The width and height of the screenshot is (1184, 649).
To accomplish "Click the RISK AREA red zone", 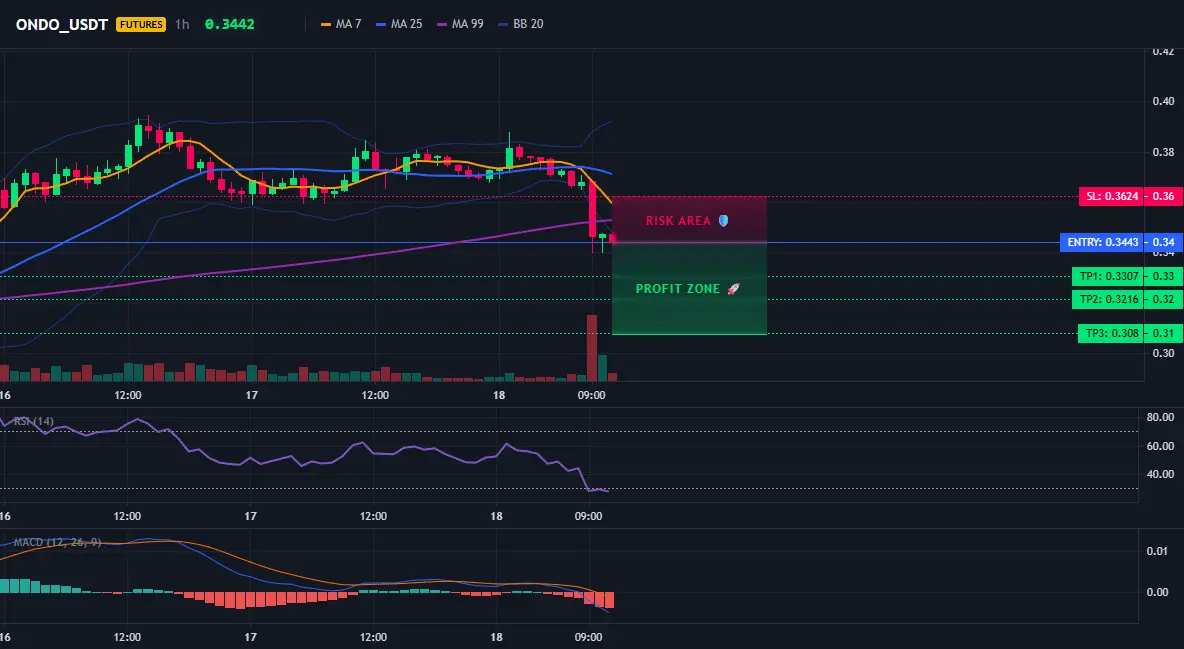I will click(689, 220).
